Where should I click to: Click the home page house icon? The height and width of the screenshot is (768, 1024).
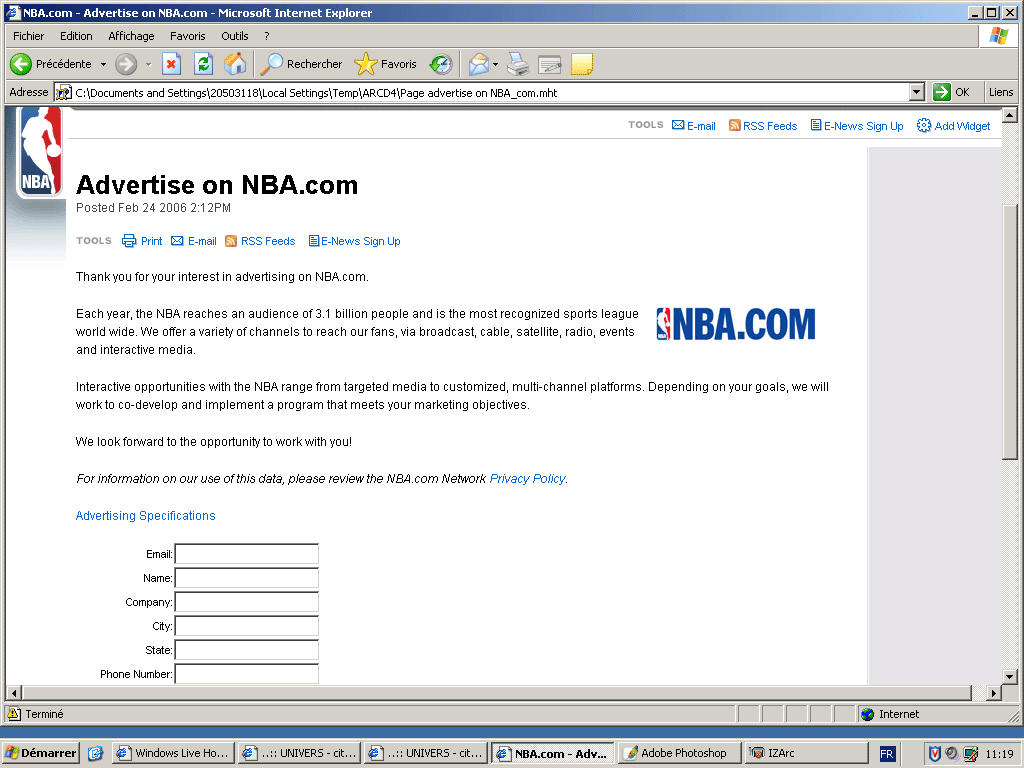(x=235, y=64)
